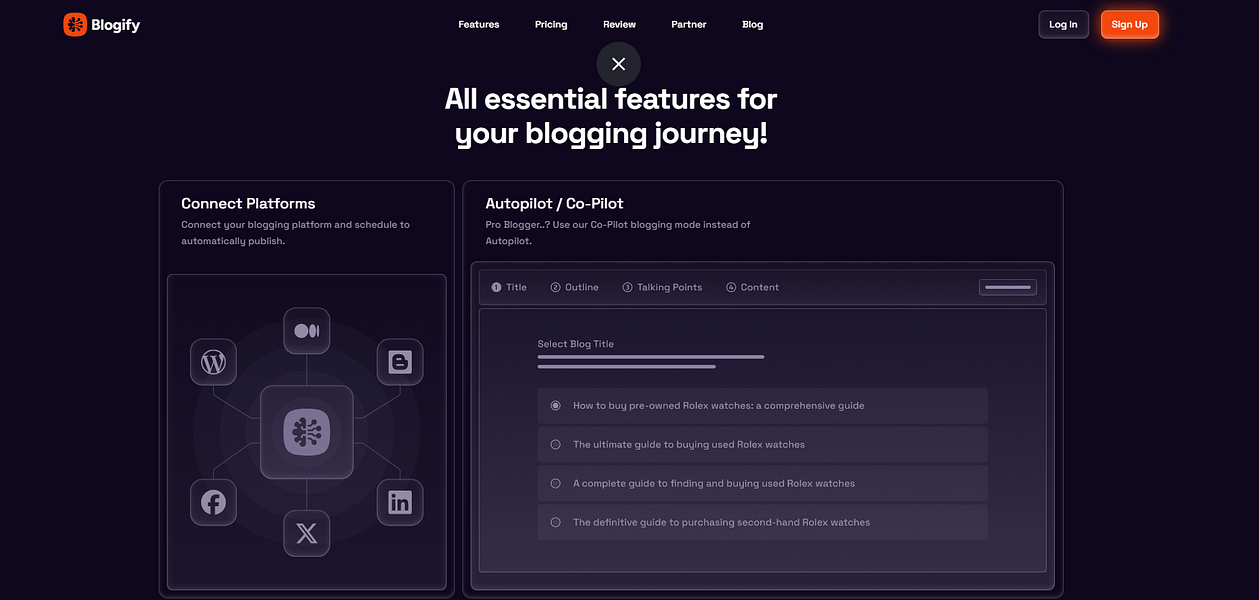Viewport: 1259px width, 600px height.
Task: Select the WordPress platform icon
Action: 213,362
